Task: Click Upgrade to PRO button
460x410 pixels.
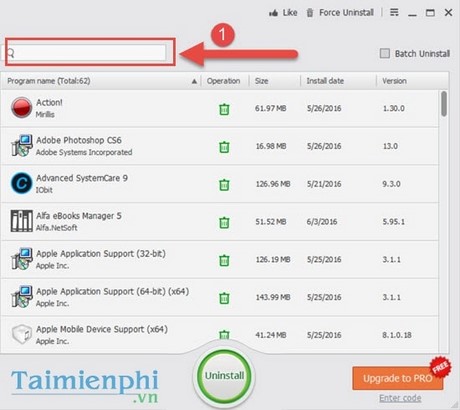Action: click(x=398, y=378)
